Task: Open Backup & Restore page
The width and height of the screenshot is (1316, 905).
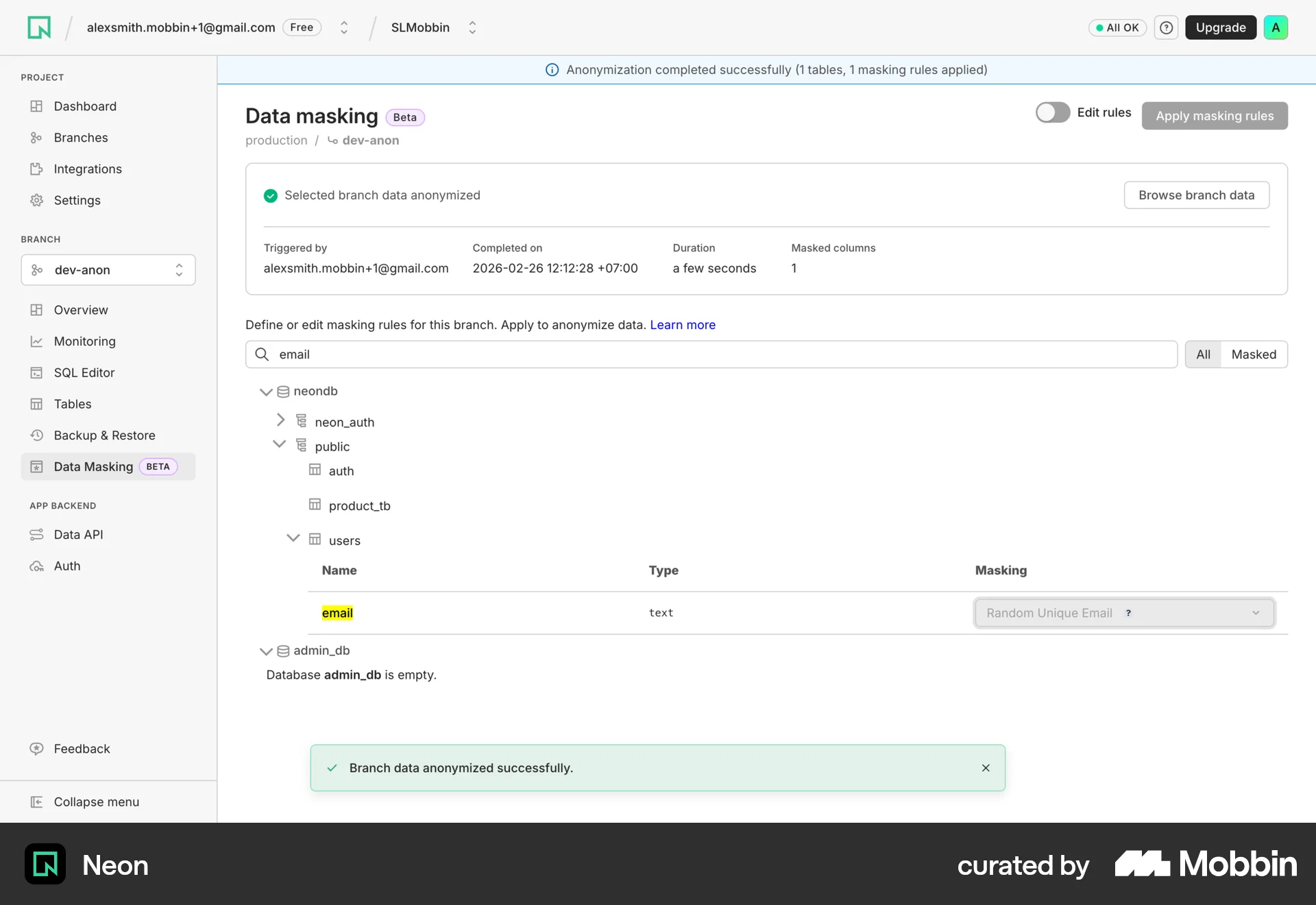Action: (108, 435)
